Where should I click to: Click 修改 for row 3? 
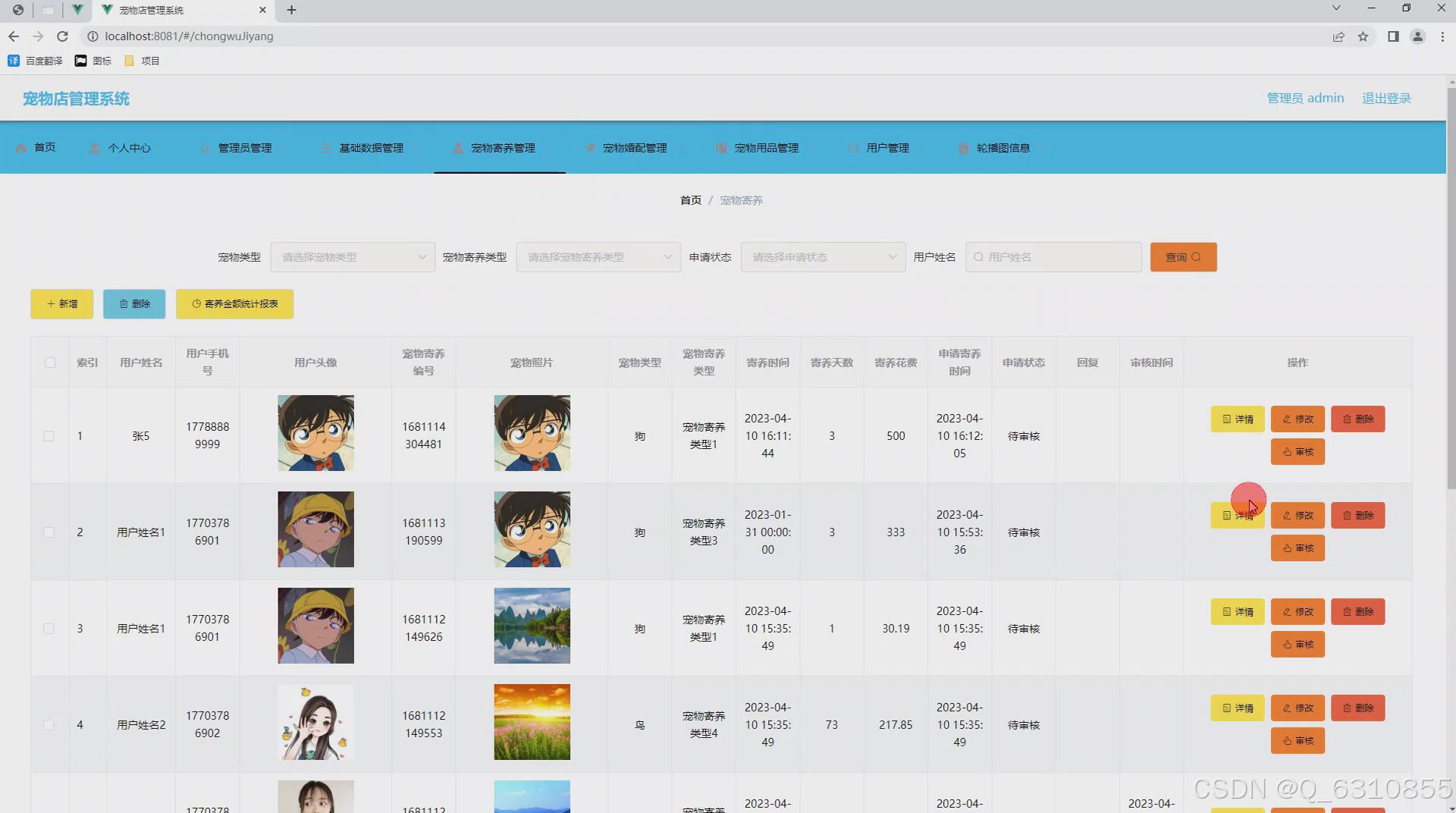point(1298,612)
